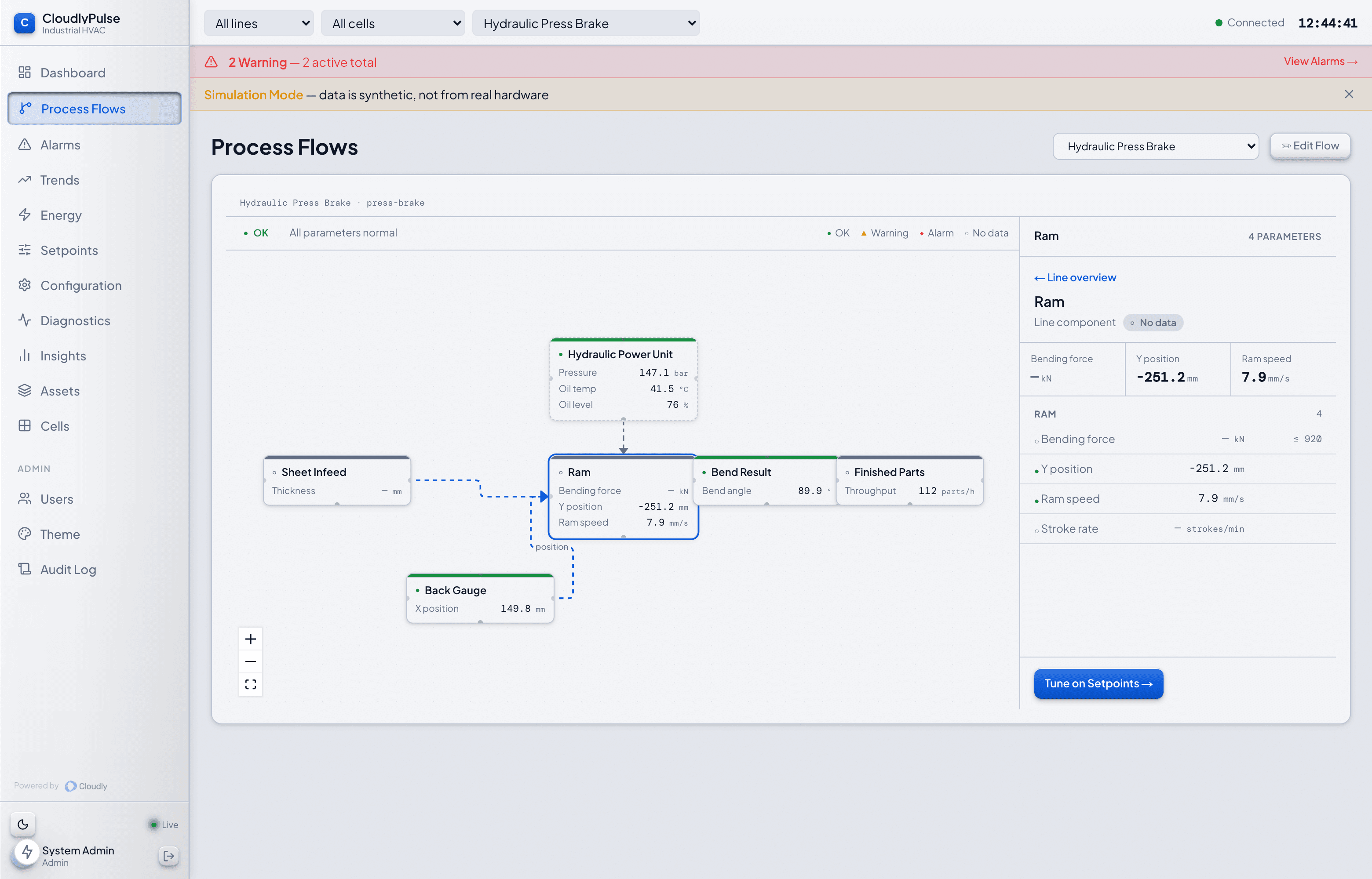Expand the All cells dropdown
The image size is (1372, 879).
393,23
